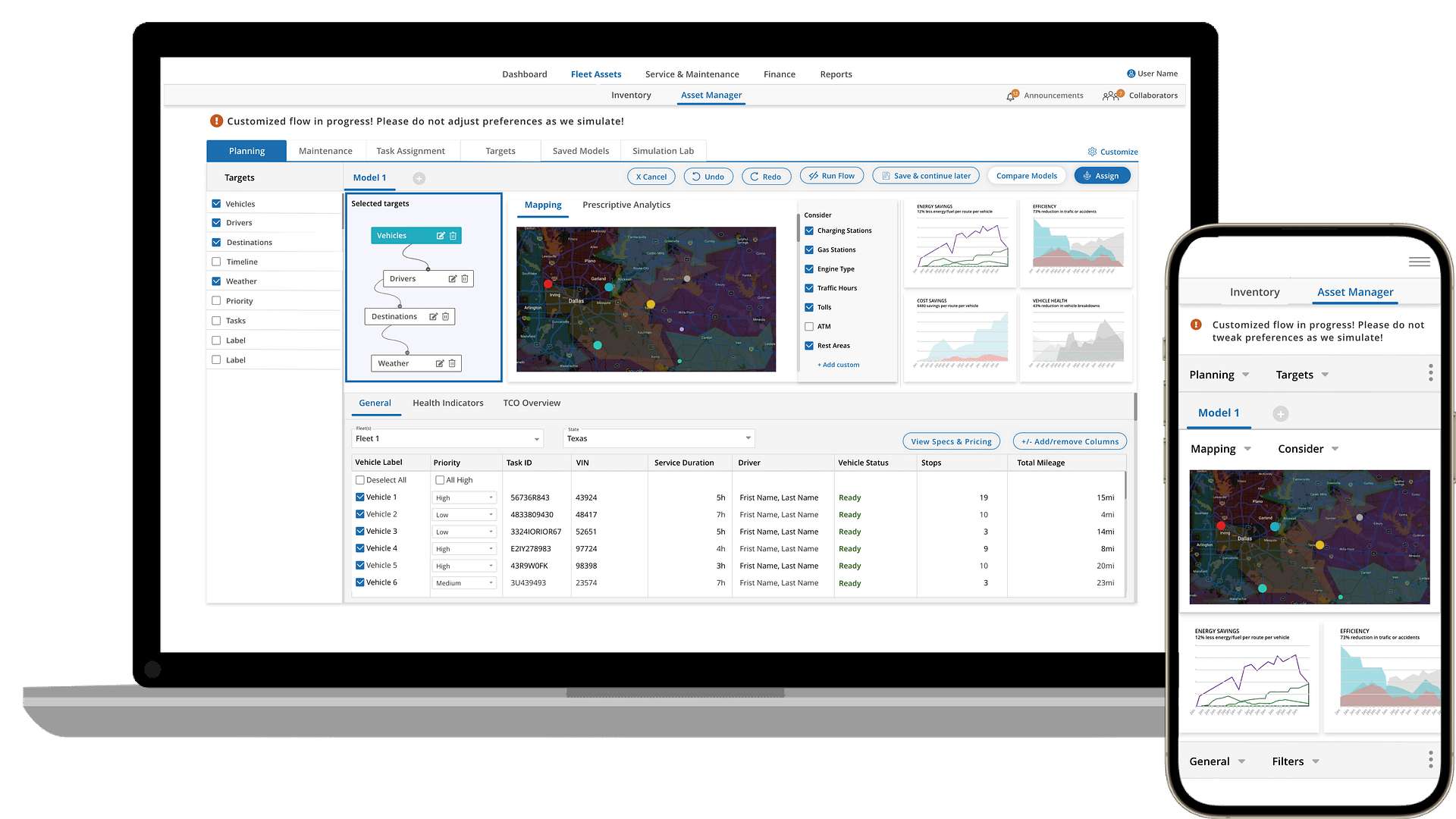Open the Announcements bell icon
This screenshot has width=1456, height=819.
pos(1012,96)
